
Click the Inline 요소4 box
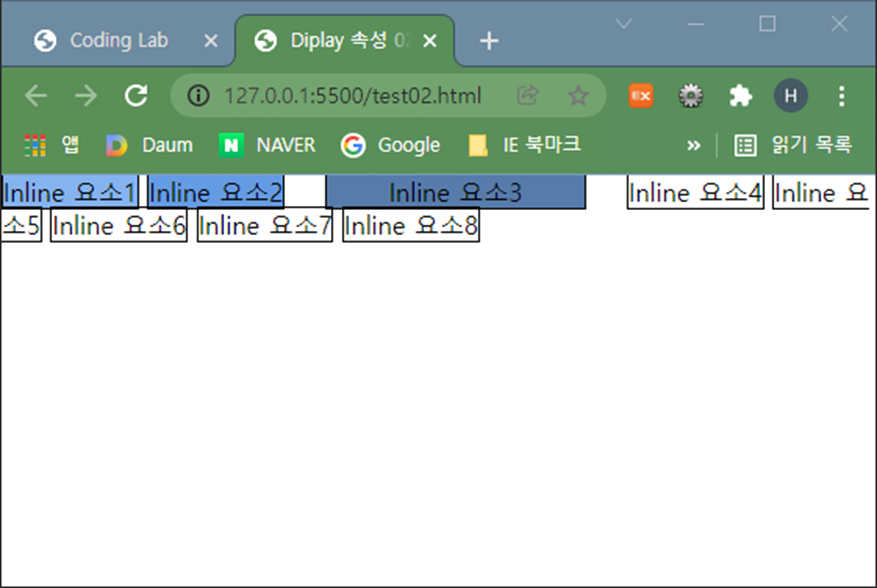[695, 193]
